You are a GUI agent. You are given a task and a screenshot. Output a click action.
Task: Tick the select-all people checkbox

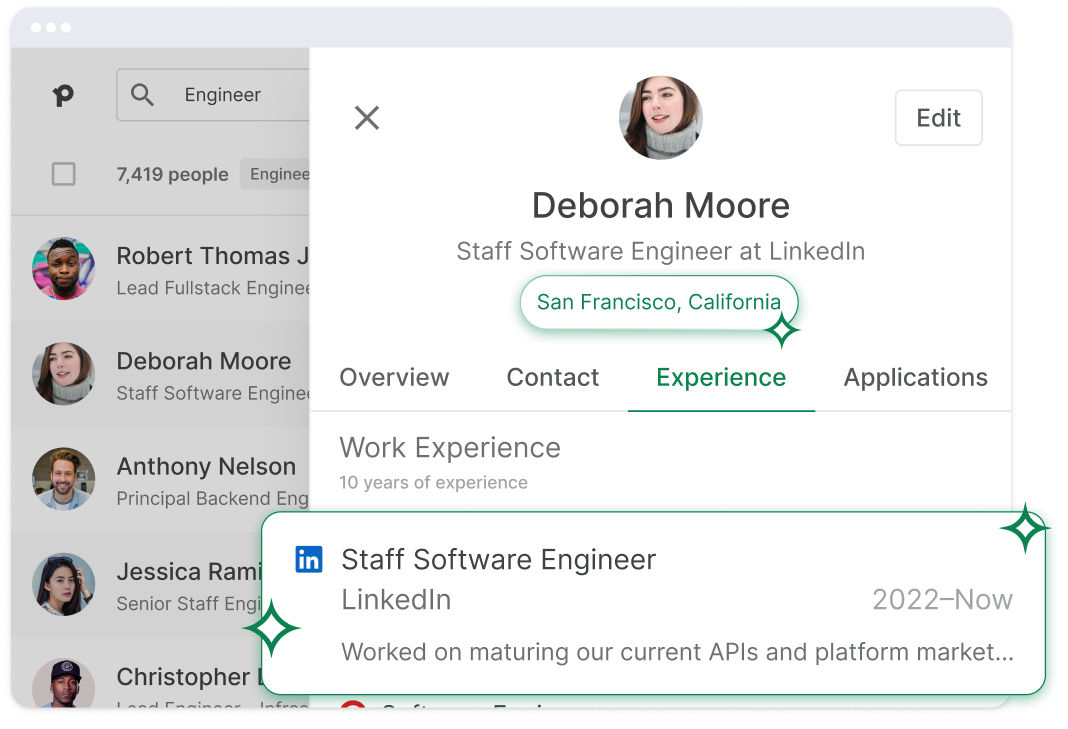pos(63,174)
